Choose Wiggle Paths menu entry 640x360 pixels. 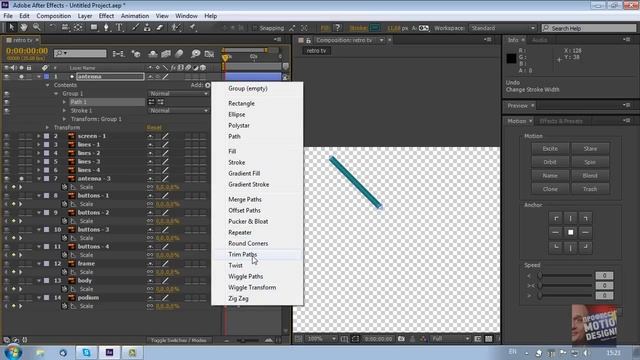point(246,276)
